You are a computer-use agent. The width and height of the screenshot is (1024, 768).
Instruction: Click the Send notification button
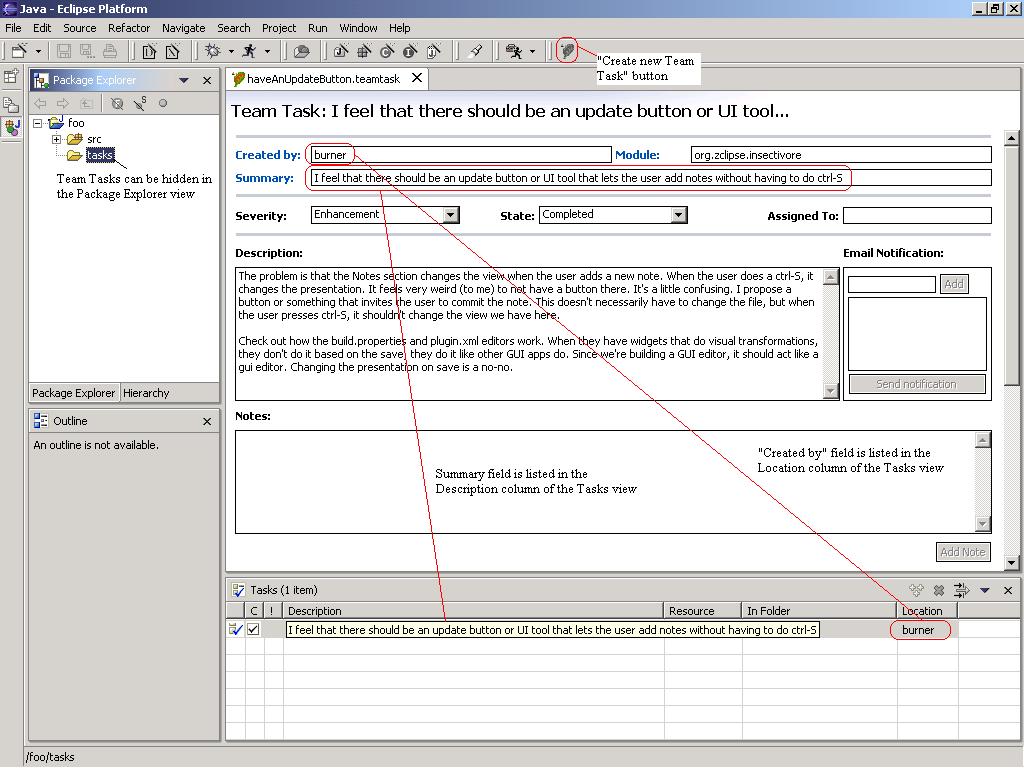pyautogui.click(x=917, y=384)
